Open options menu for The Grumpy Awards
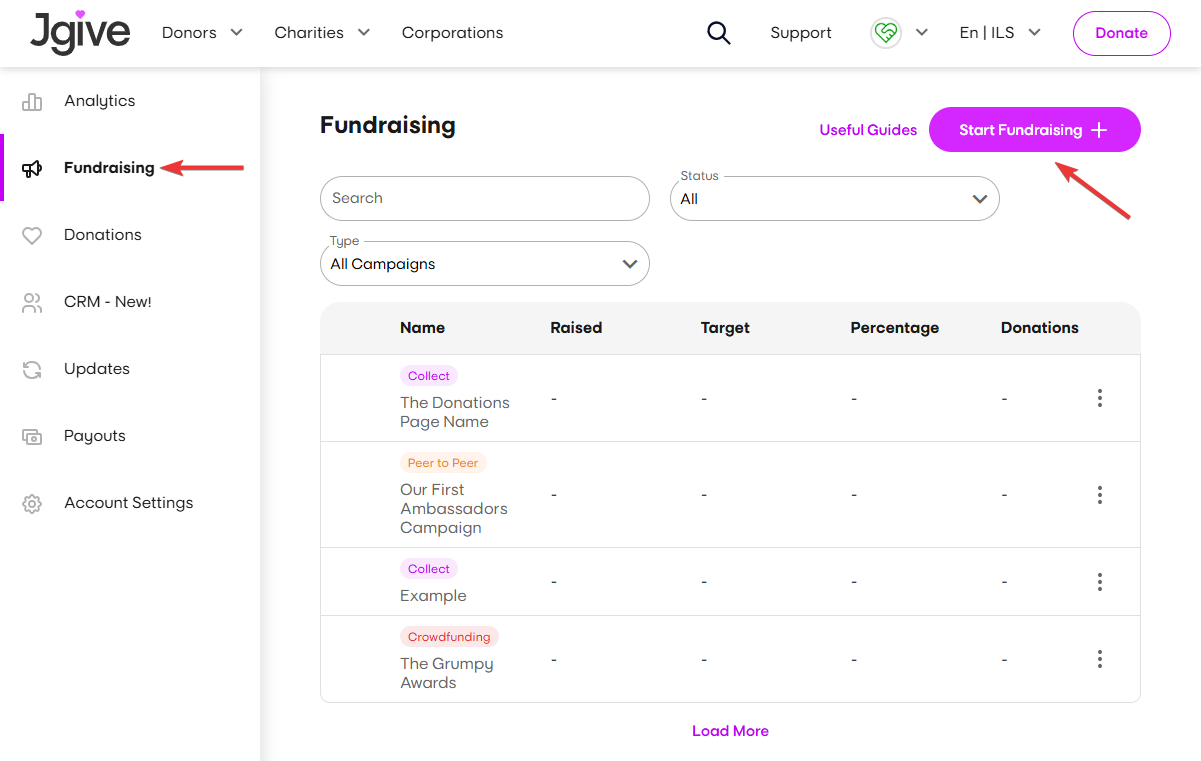 [1100, 659]
